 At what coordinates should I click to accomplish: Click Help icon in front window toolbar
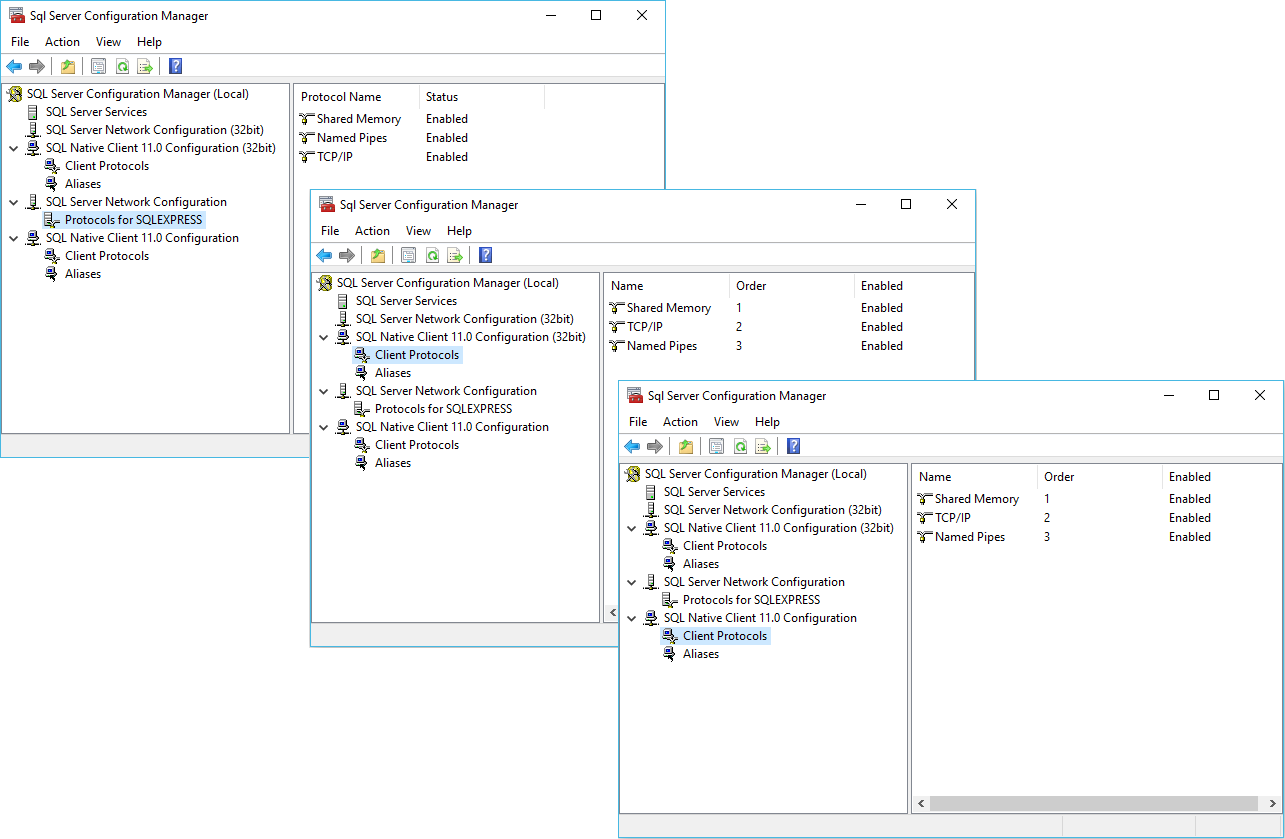click(x=793, y=447)
